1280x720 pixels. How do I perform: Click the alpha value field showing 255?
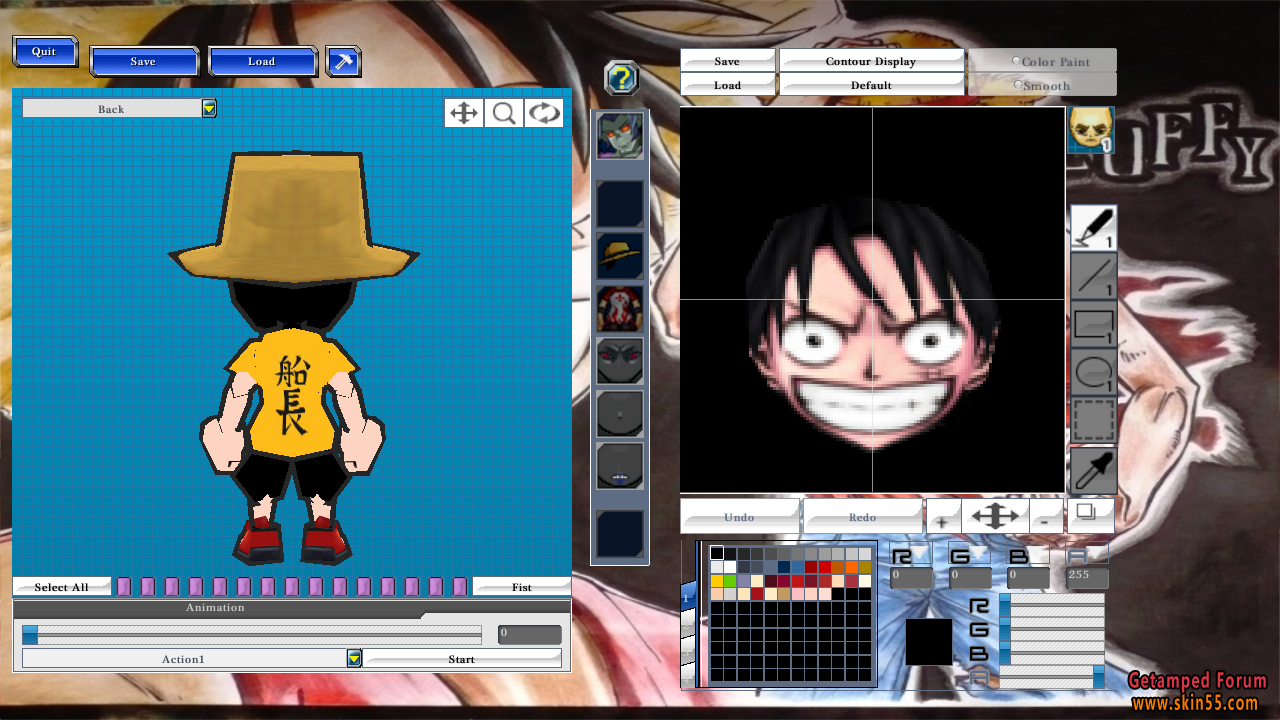click(x=1087, y=578)
